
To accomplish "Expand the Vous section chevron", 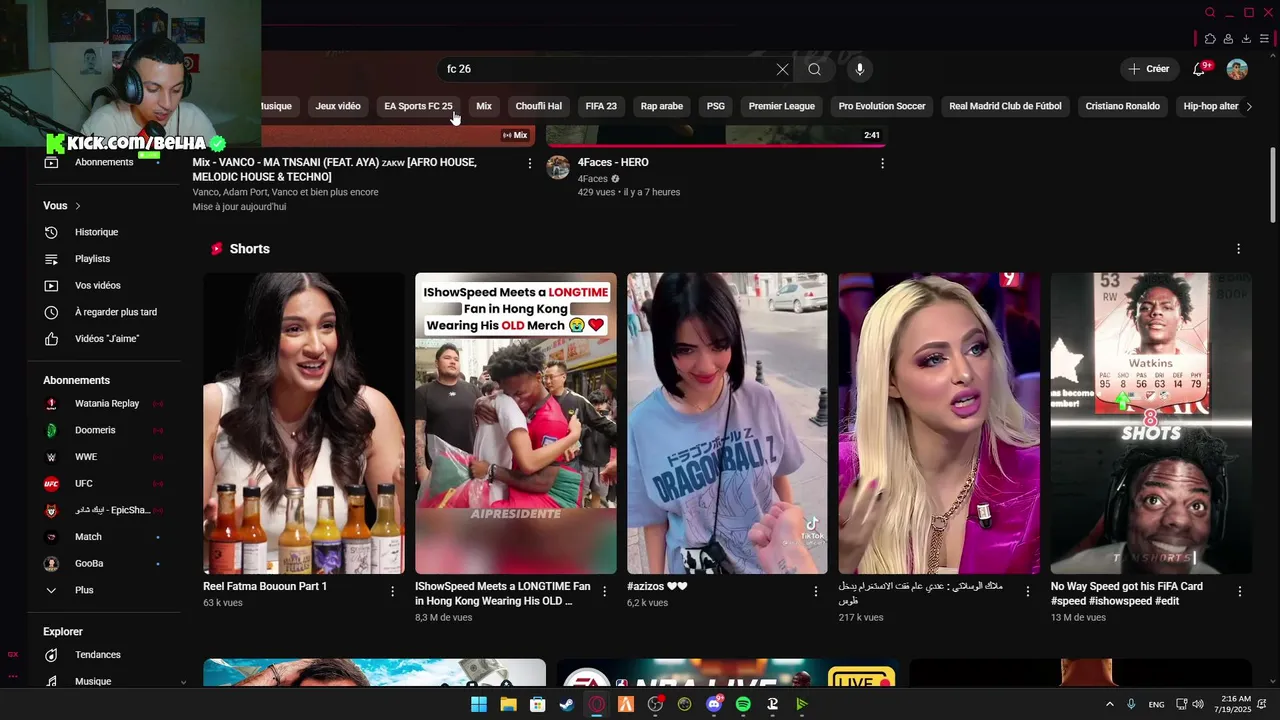I will click(78, 206).
